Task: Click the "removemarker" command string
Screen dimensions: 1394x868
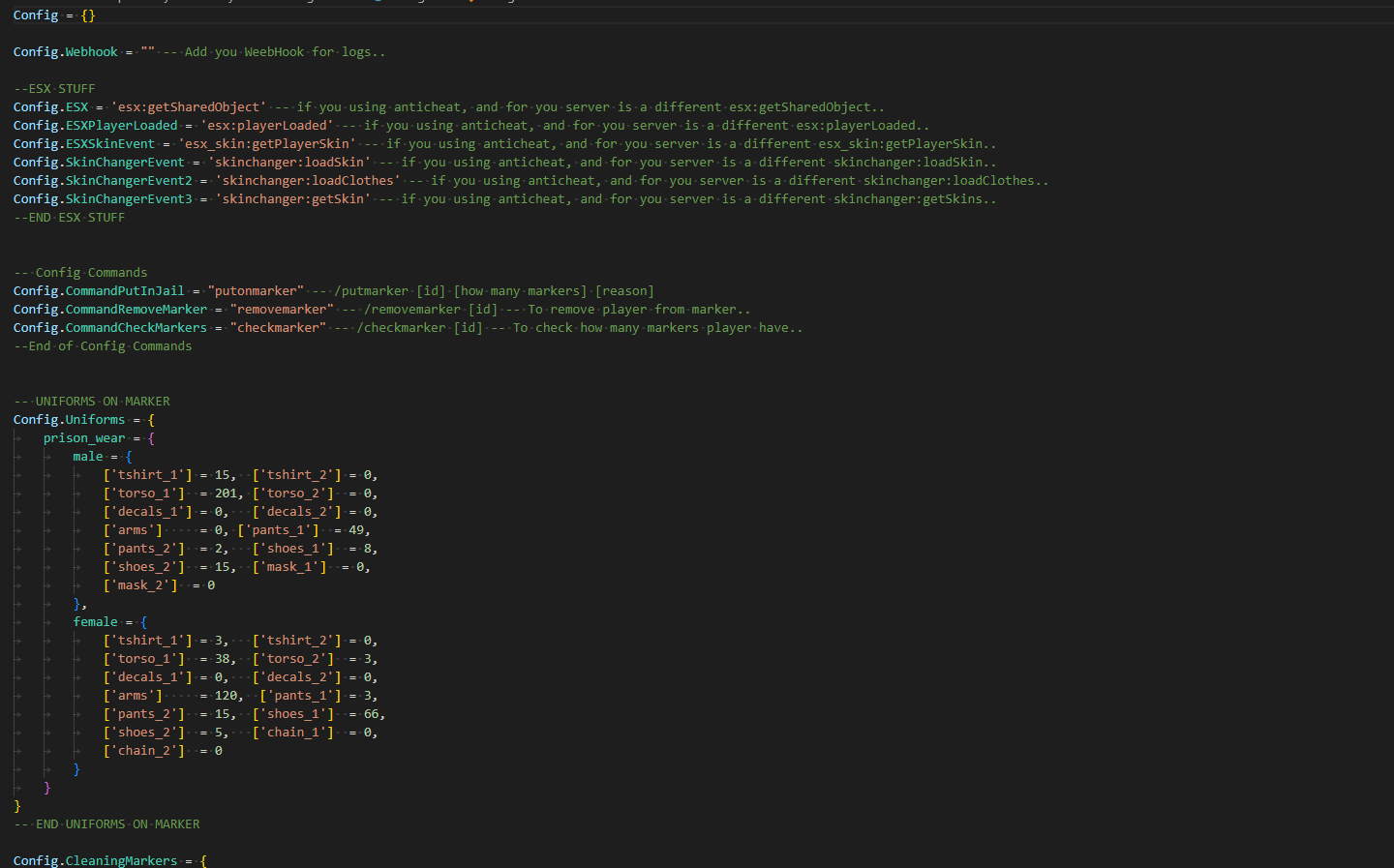Action: [282, 310]
